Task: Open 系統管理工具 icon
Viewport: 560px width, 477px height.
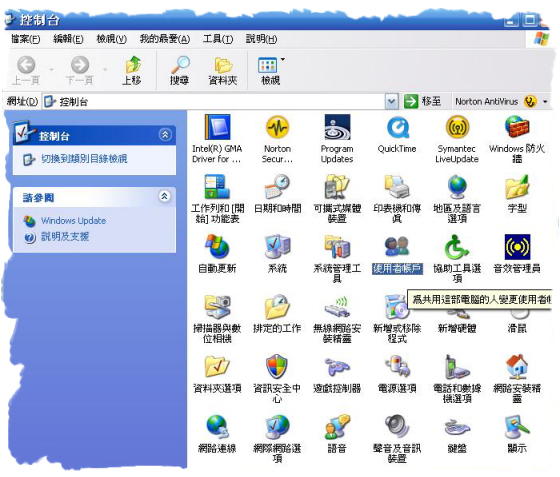Action: [337, 246]
